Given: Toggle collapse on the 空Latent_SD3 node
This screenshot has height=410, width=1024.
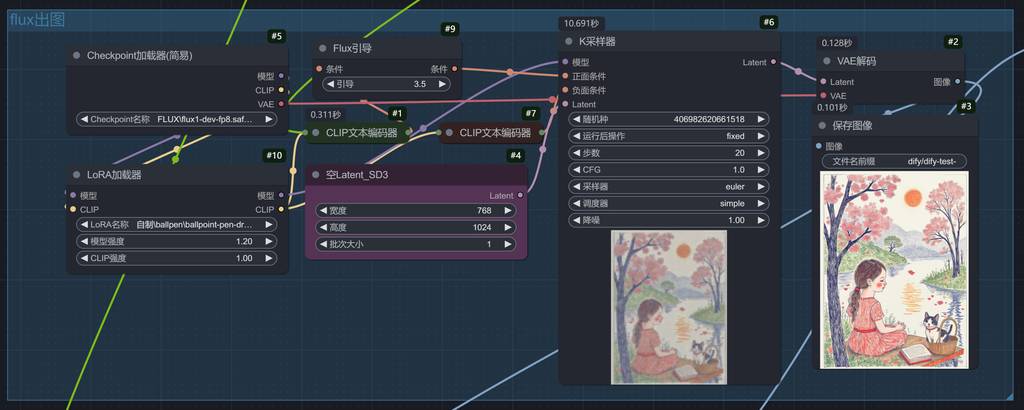Looking at the screenshot, I should pyautogui.click(x=315, y=174).
